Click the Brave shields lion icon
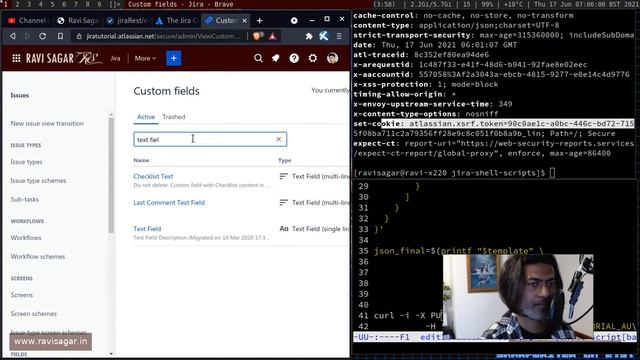This screenshot has width=640, height=360. pos(257,36)
